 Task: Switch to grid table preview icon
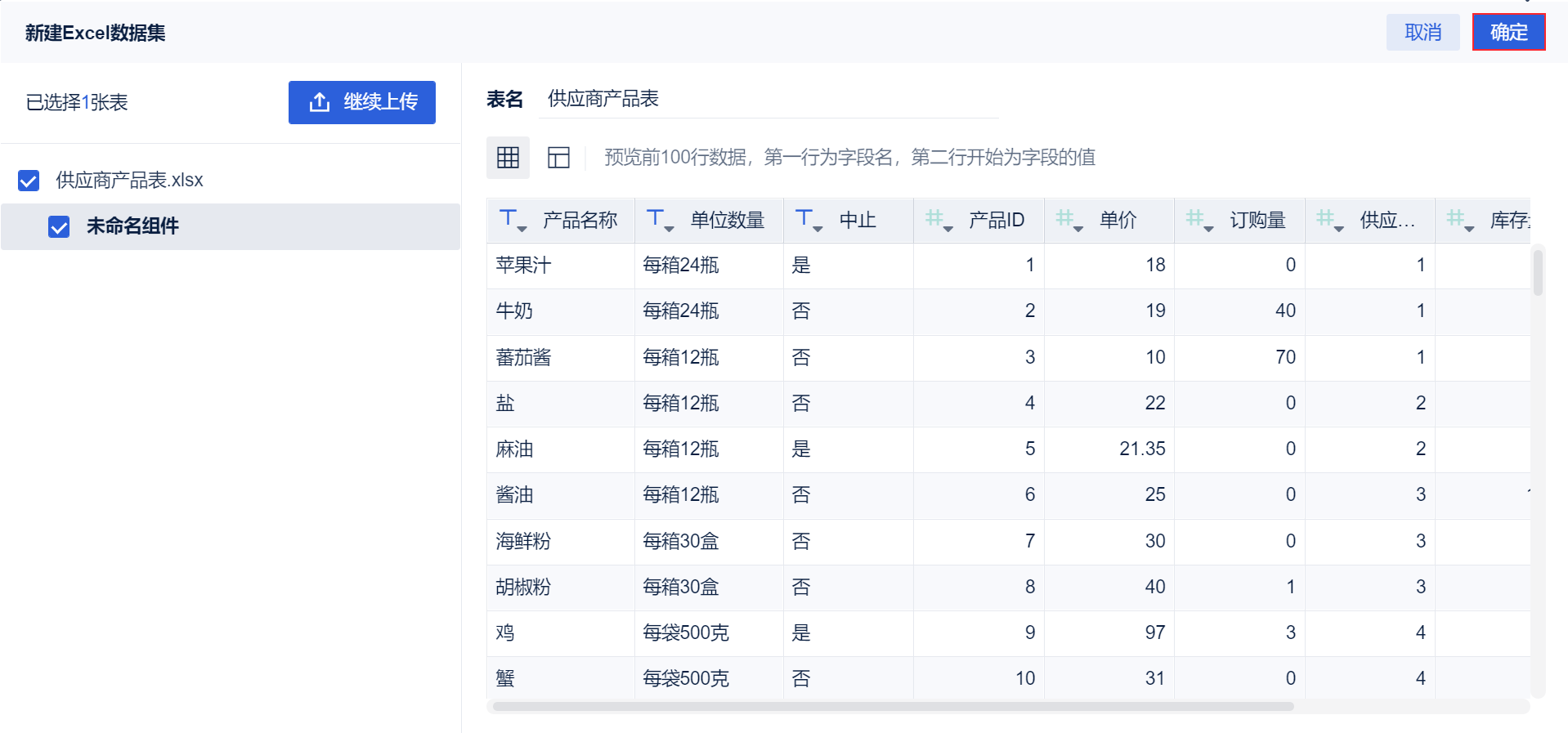pos(508,158)
